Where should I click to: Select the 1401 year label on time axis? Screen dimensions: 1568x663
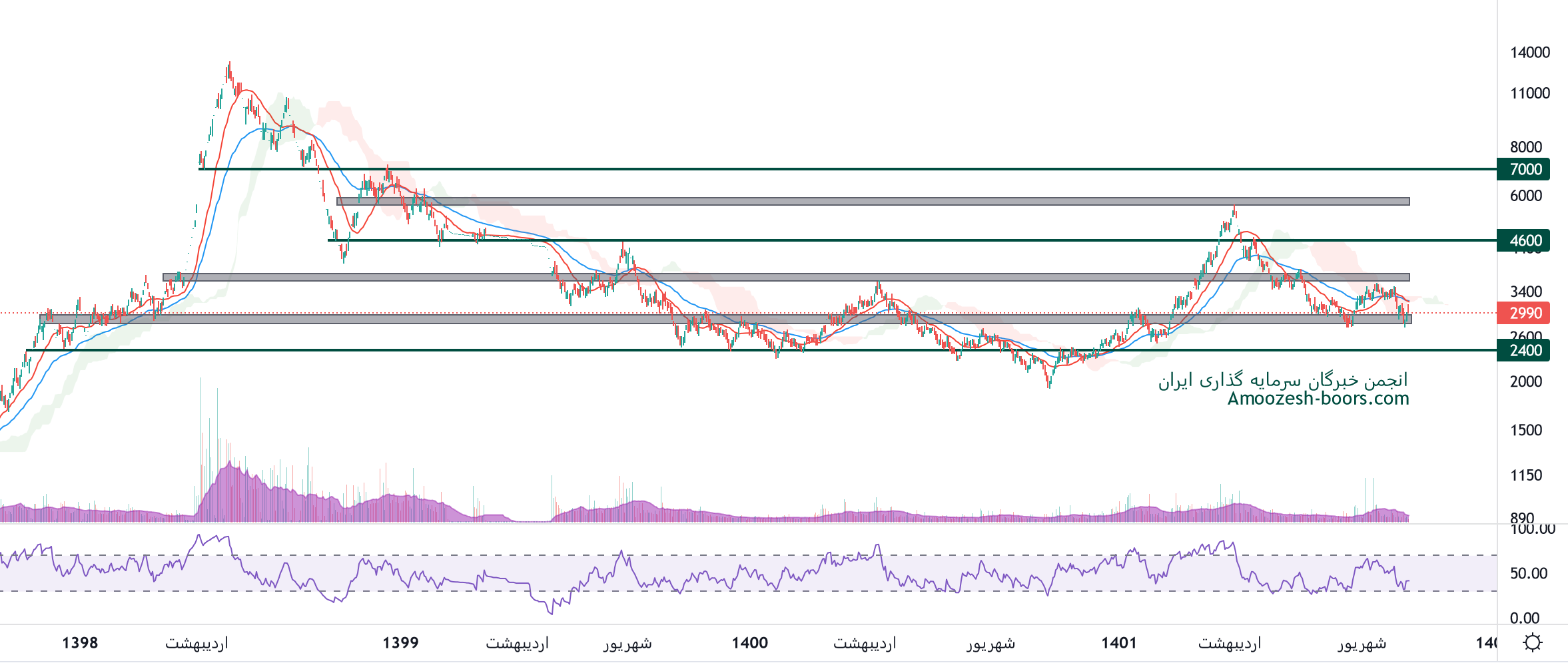pyautogui.click(x=1118, y=642)
